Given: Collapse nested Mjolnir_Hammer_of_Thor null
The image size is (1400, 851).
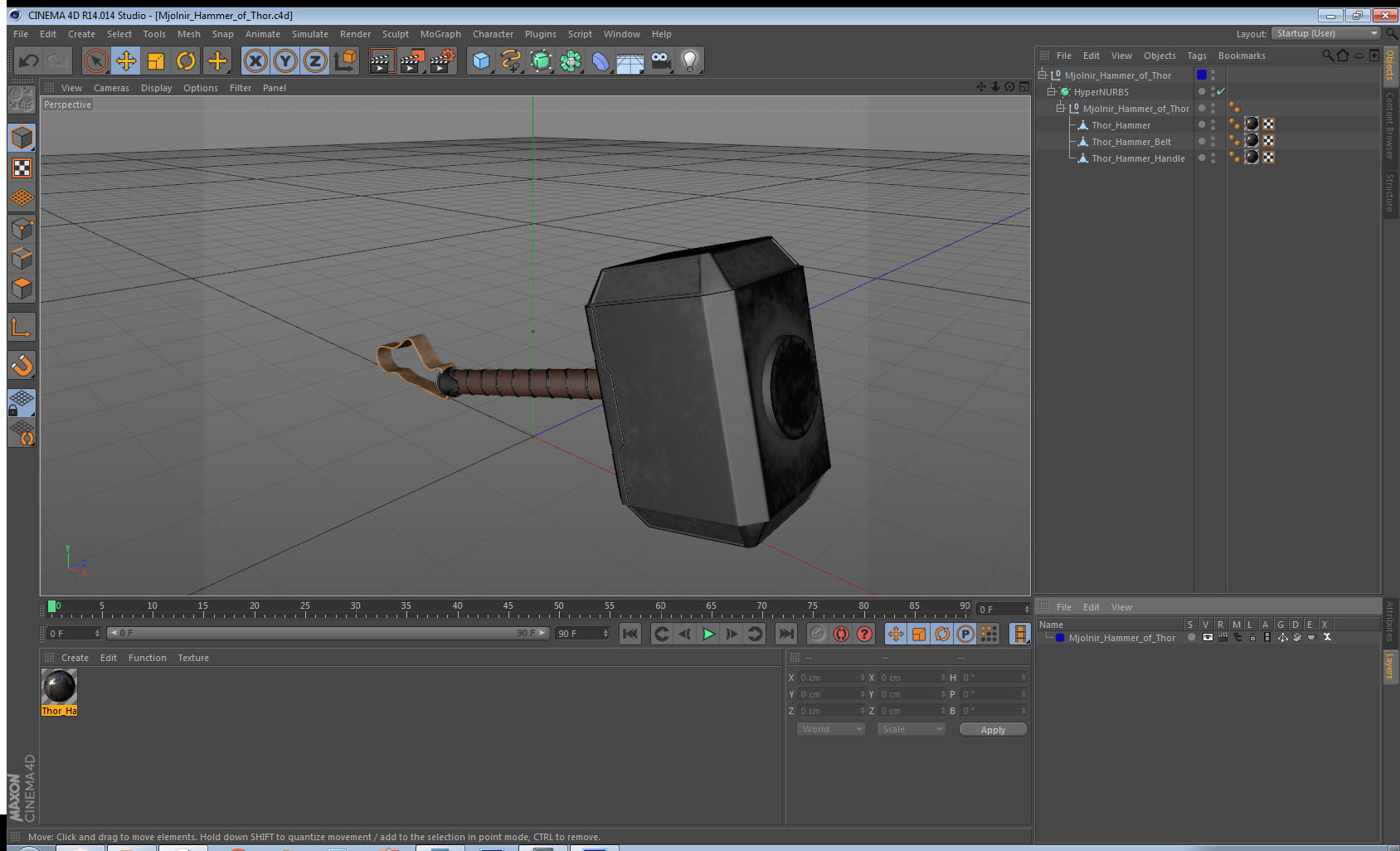Looking at the screenshot, I should coord(1060,108).
